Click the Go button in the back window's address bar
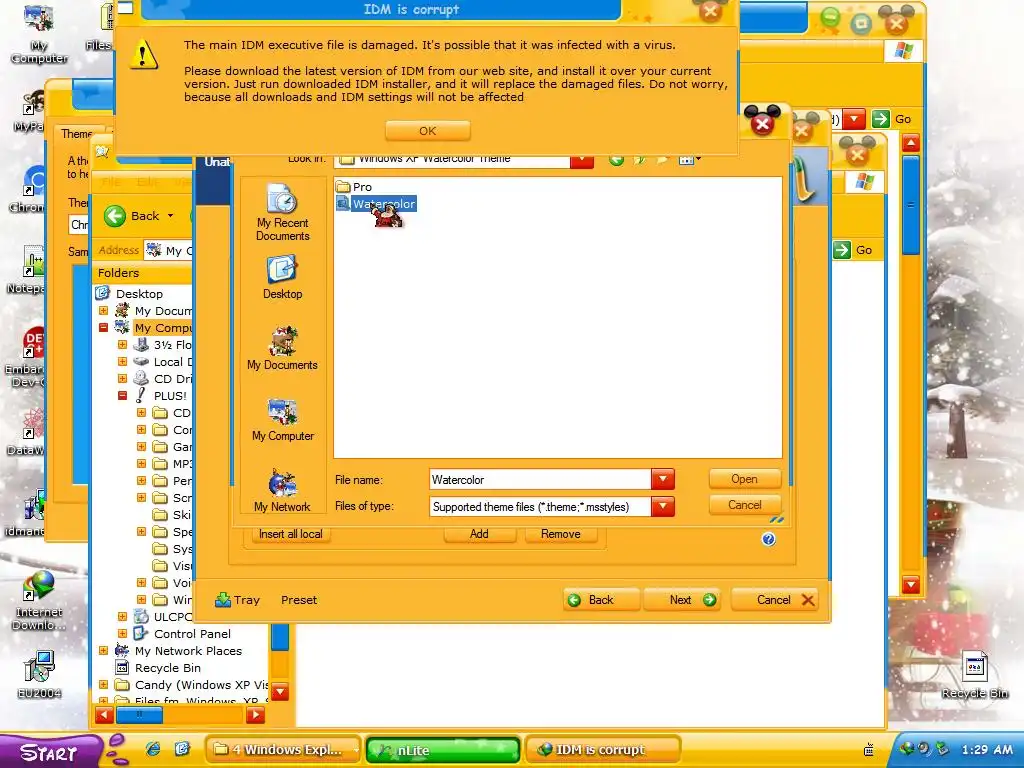Image resolution: width=1024 pixels, height=768 pixels. [x=893, y=119]
